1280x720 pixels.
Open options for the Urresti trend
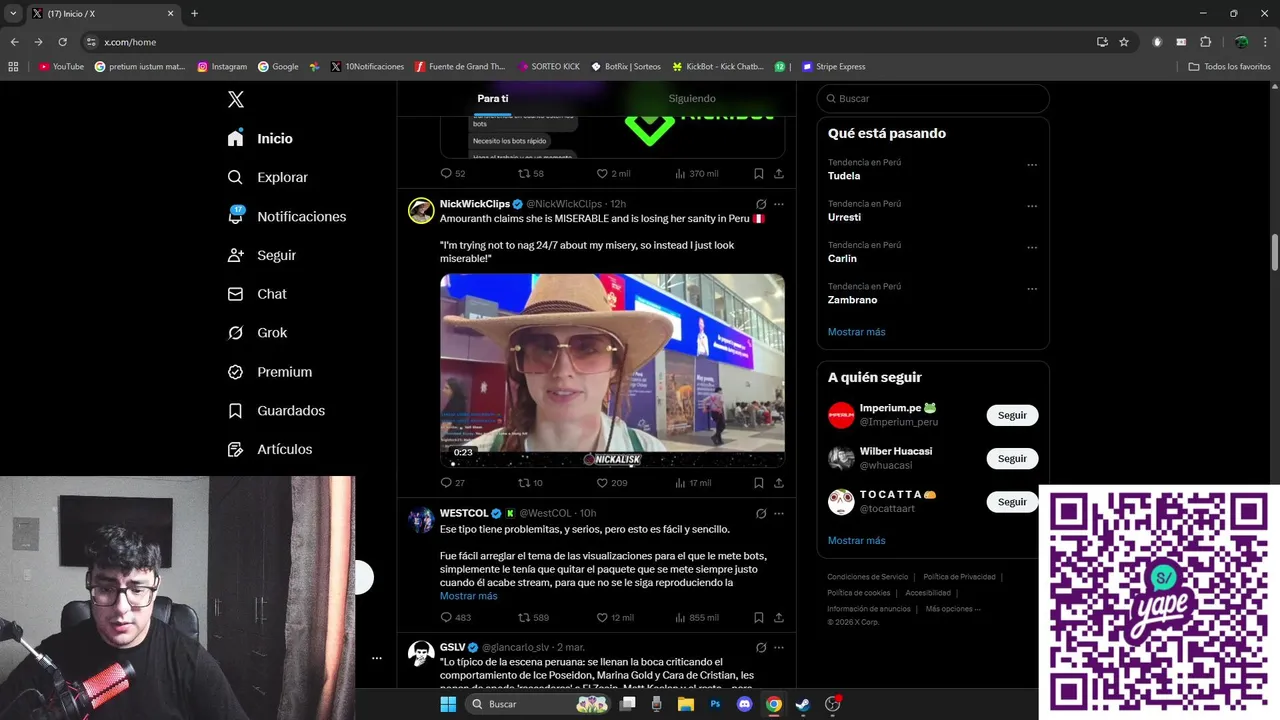point(1032,206)
